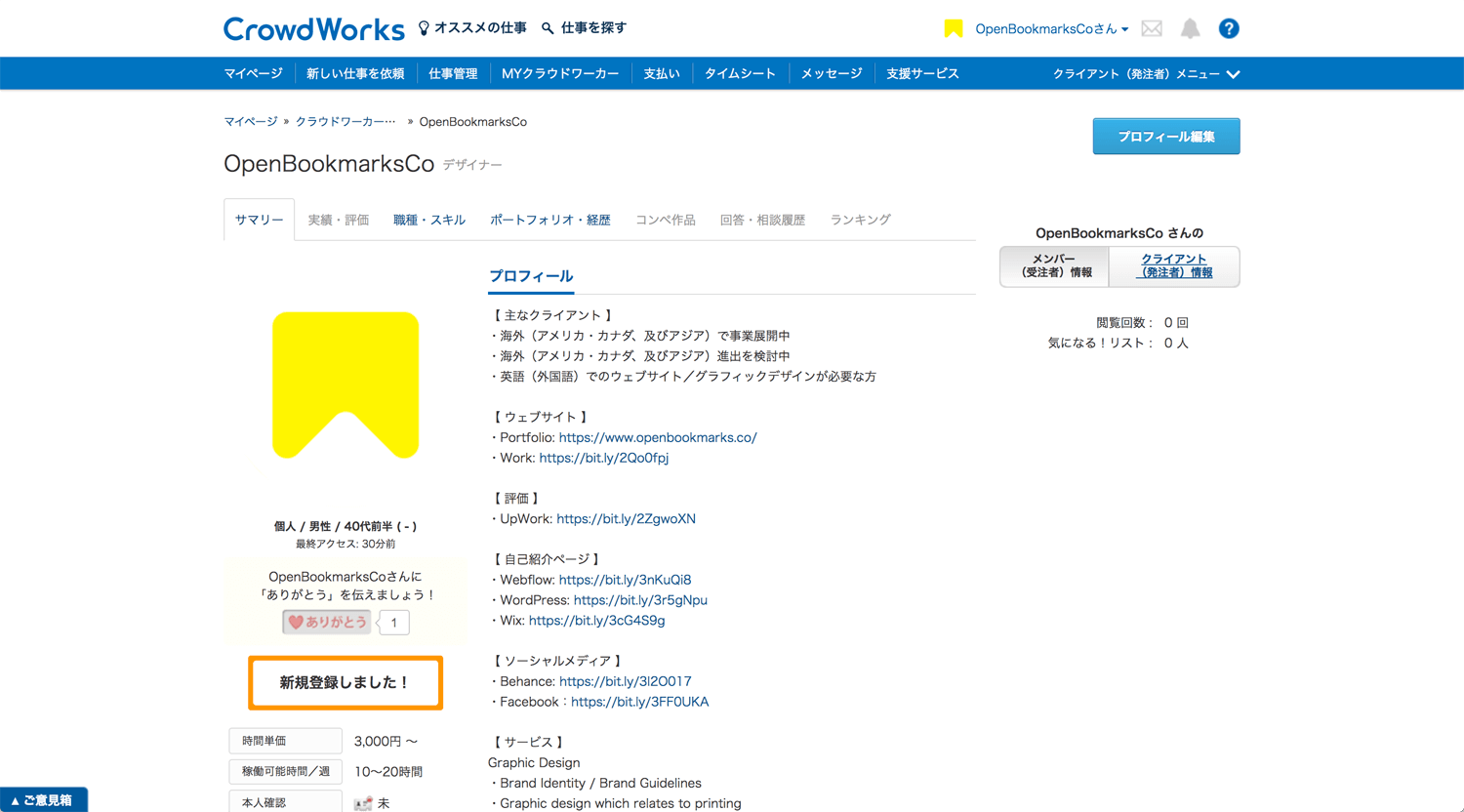1464x812 pixels.
Task: Switch to クライアント（発注者）情報
Action: pyautogui.click(x=1174, y=266)
